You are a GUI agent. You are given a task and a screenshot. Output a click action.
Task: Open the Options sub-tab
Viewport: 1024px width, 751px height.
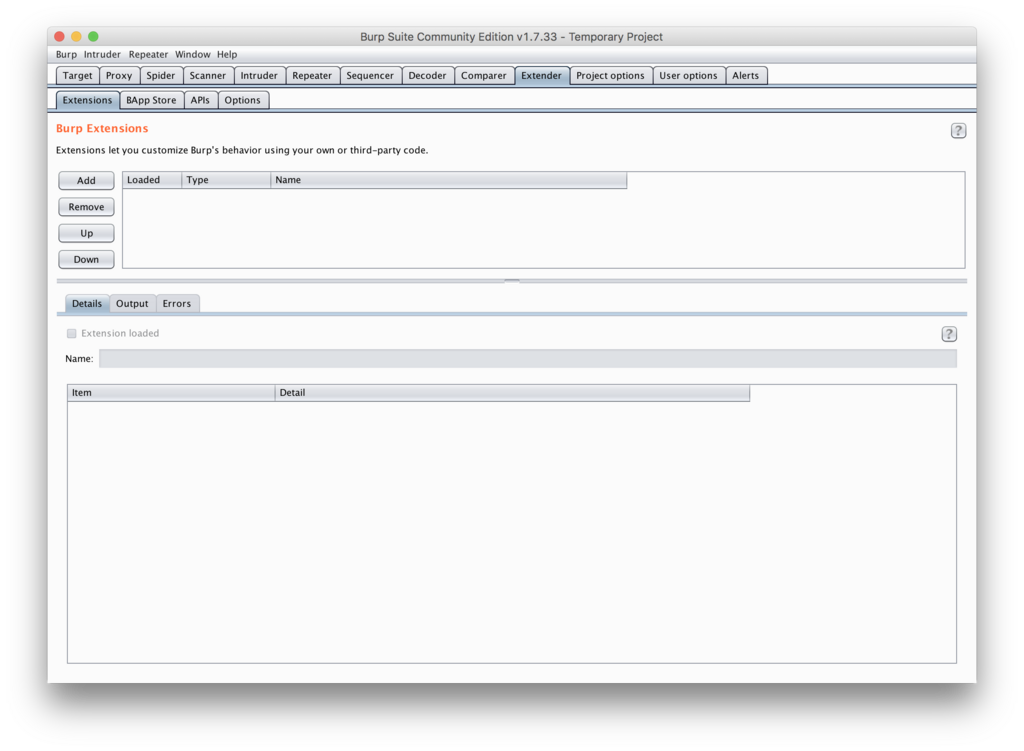[x=242, y=100]
